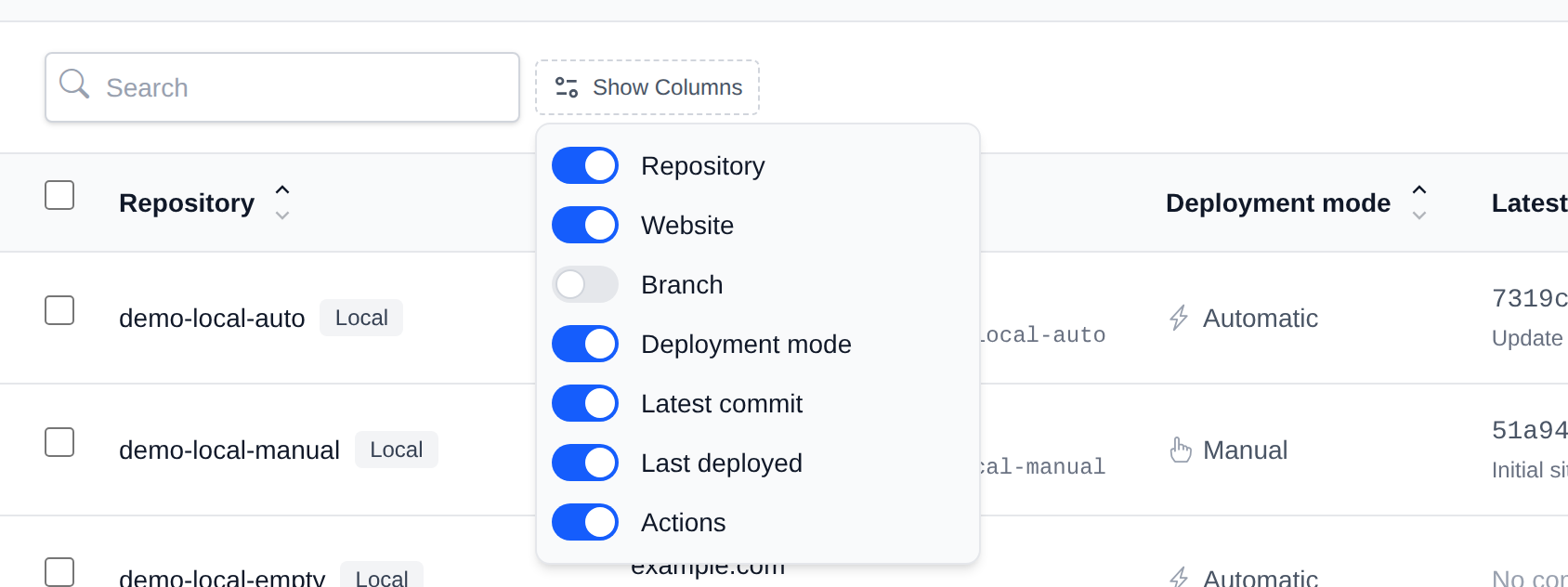Check the demo-local-manual row checkbox
Image resolution: width=1568 pixels, height=587 pixels.
[x=59, y=442]
